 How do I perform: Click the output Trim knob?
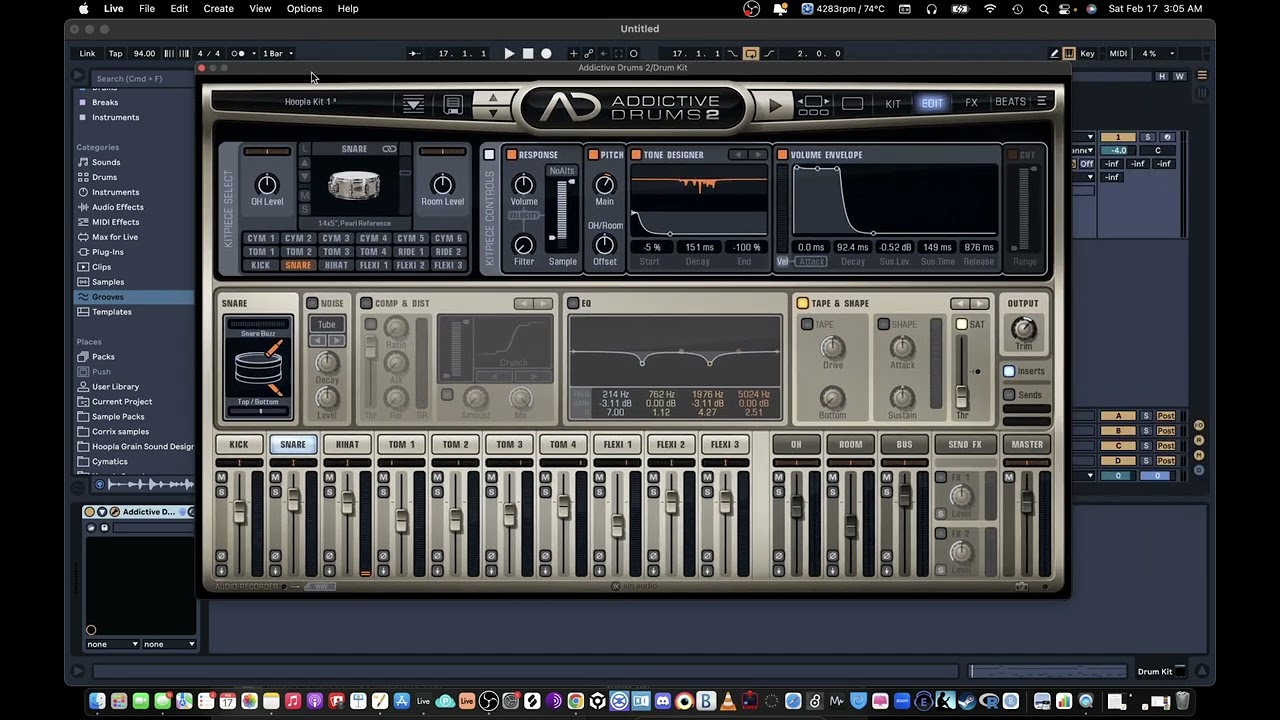pyautogui.click(x=1023, y=329)
